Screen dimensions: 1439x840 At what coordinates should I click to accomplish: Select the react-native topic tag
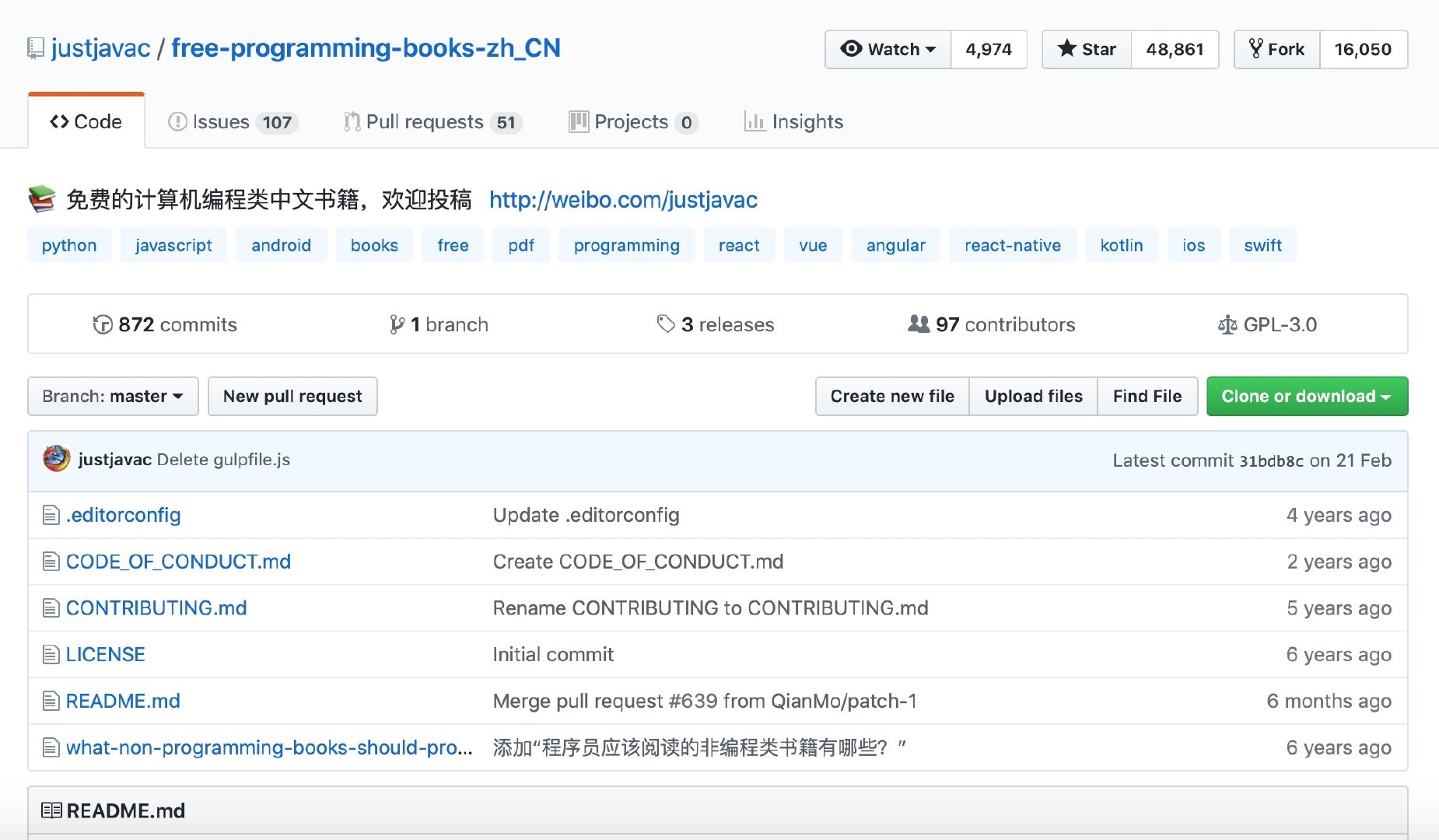1013,246
